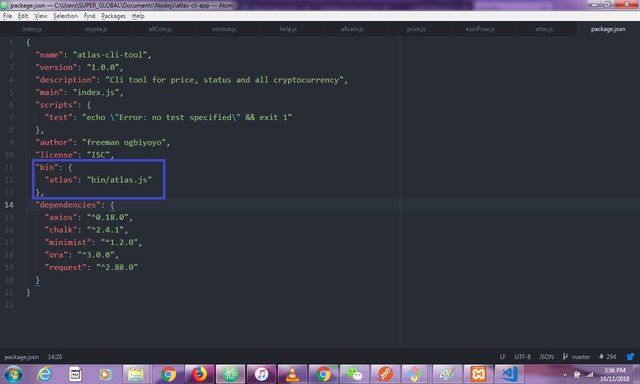Click the "minimist" dependency key
The width and height of the screenshot is (640, 384).
pos(68,242)
